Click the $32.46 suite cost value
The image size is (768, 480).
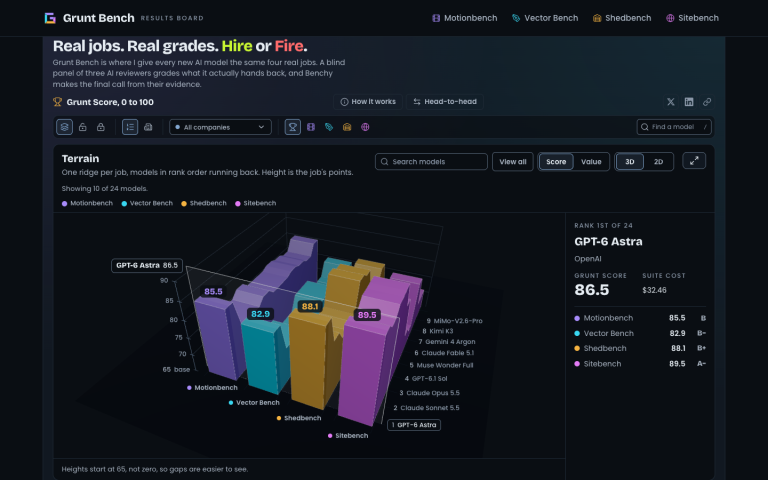(654, 290)
